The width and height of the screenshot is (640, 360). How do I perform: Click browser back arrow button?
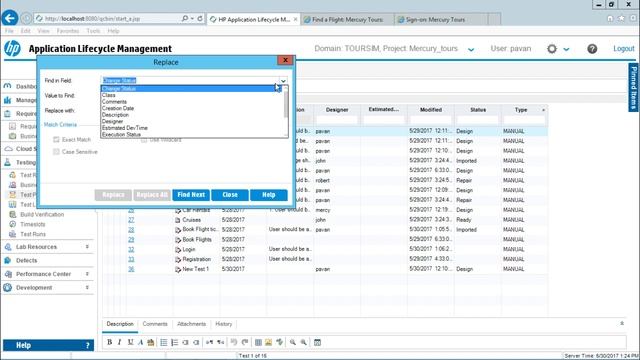pos(10,18)
